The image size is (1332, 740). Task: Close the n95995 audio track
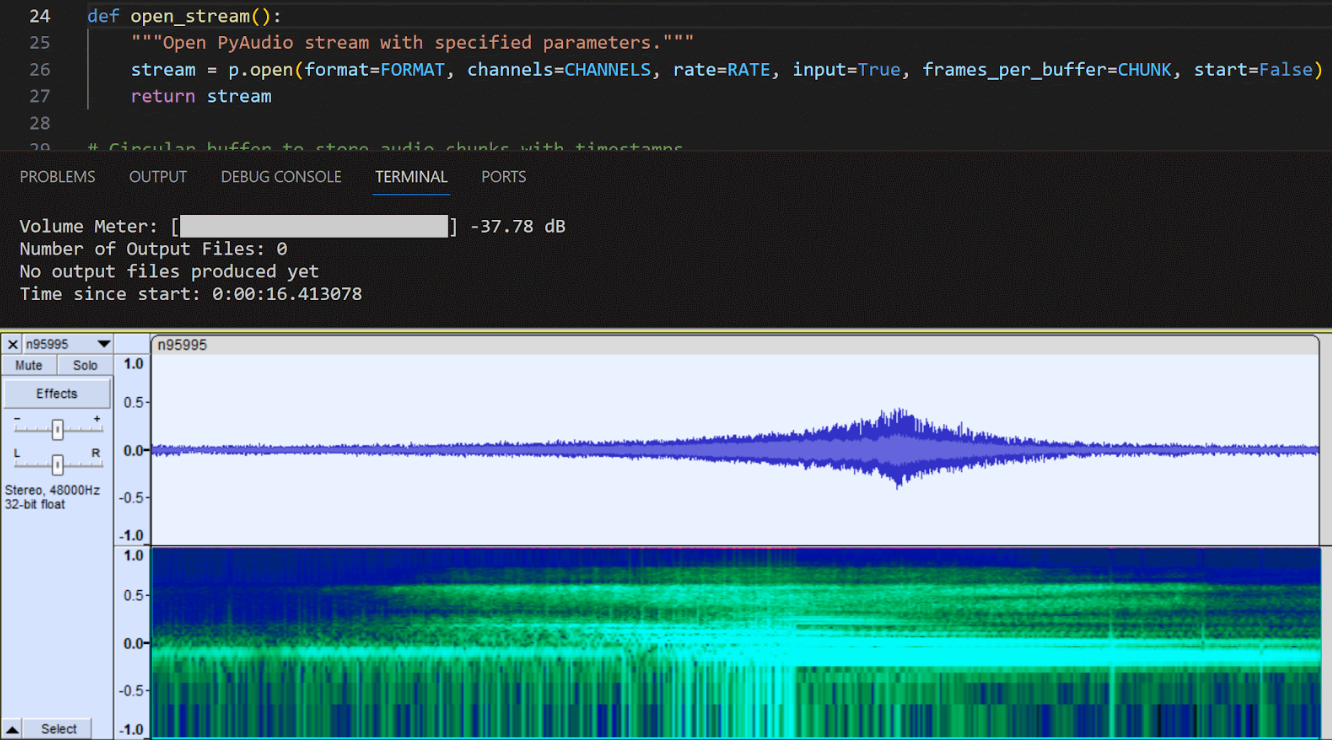pyautogui.click(x=13, y=344)
